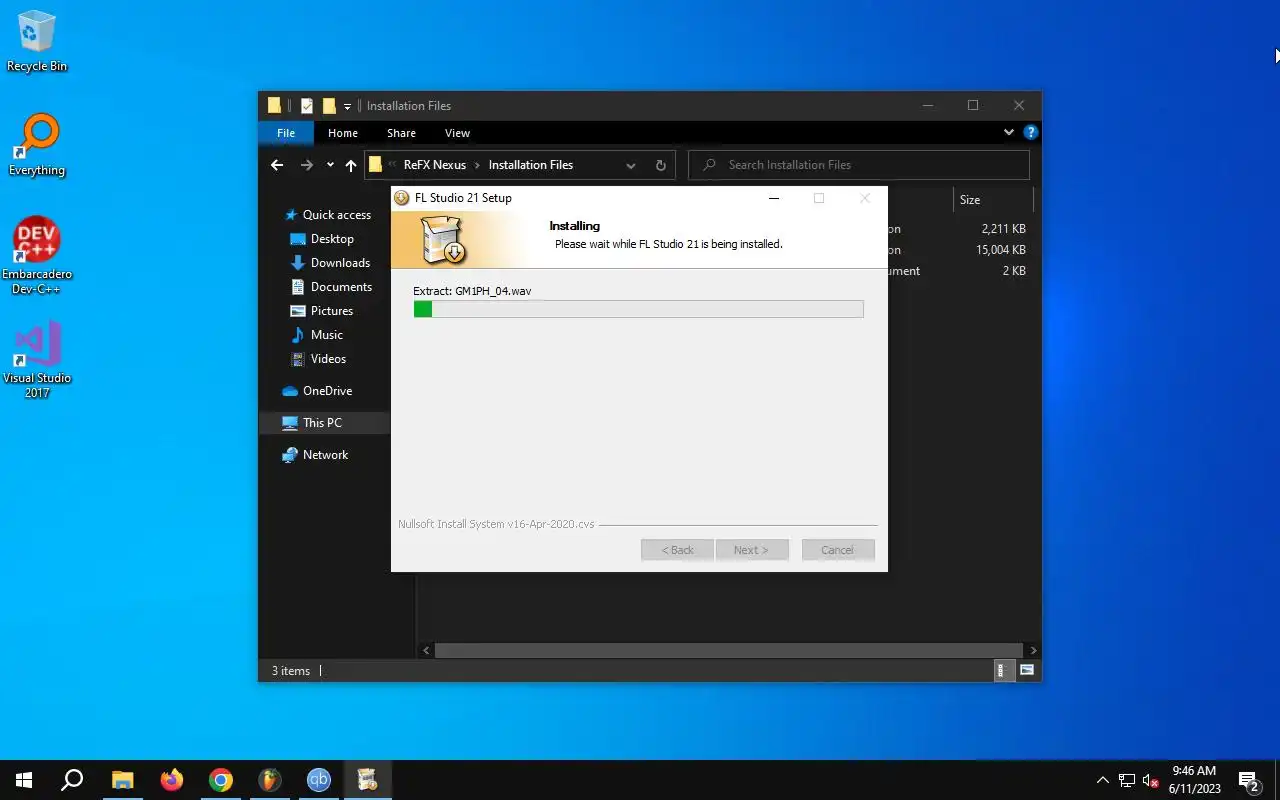Click scroll right arrow in Explorer file list
This screenshot has height=800, width=1280.
(x=1033, y=650)
